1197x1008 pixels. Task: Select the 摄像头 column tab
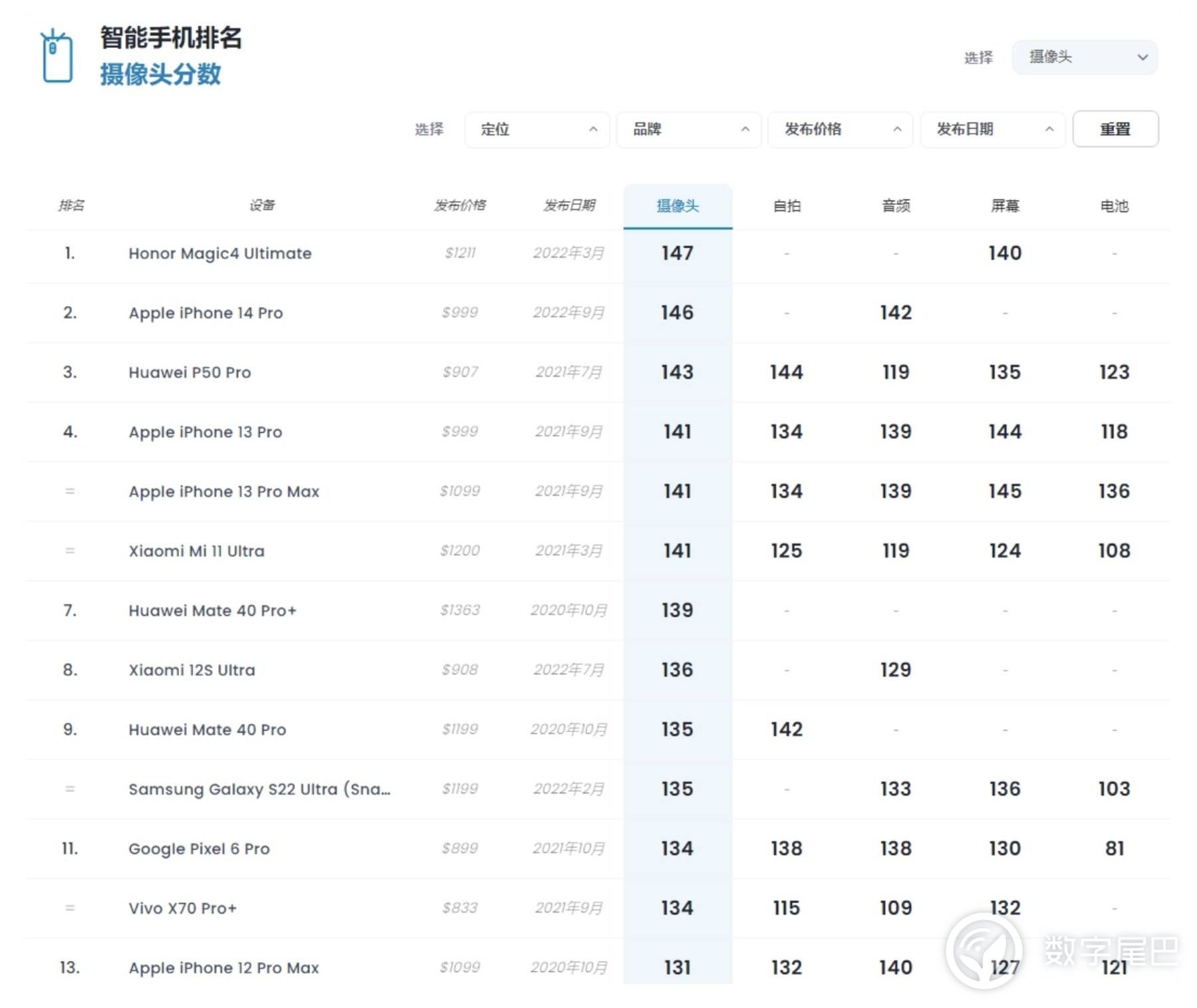[x=678, y=206]
